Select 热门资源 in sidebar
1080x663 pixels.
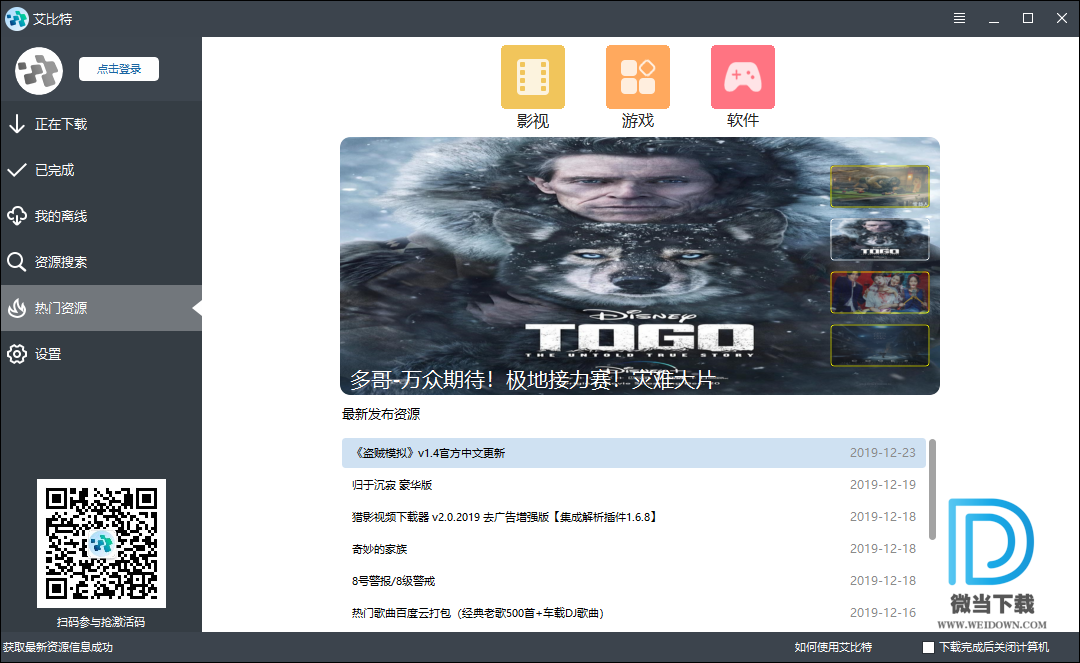101,308
